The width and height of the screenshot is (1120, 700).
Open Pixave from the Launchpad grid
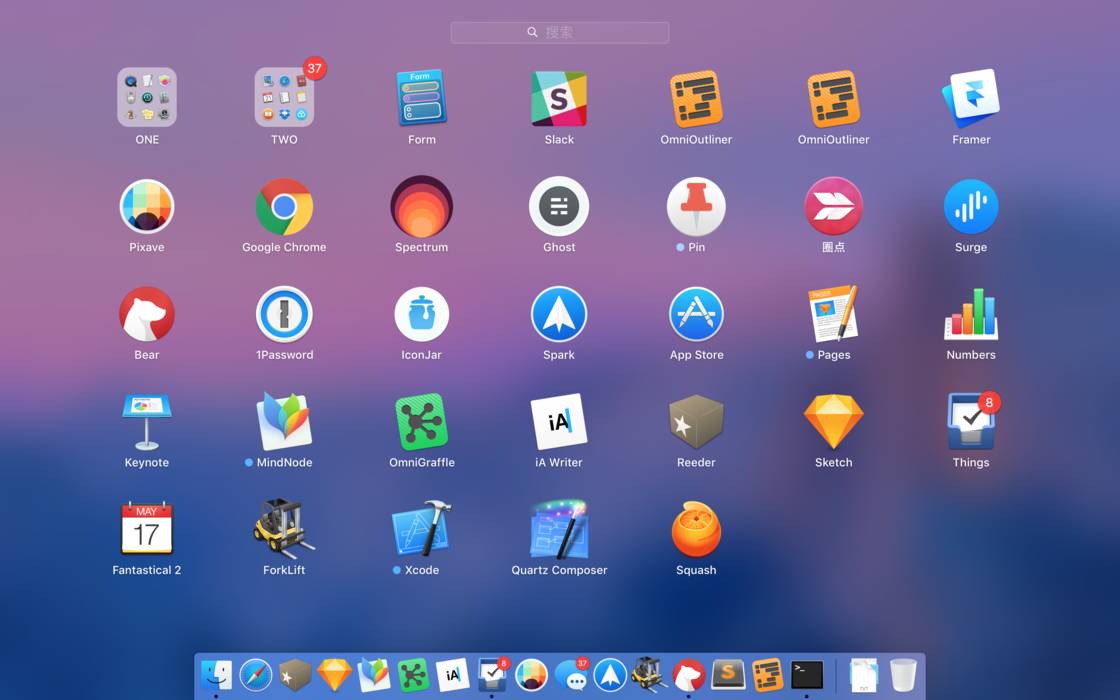(146, 206)
